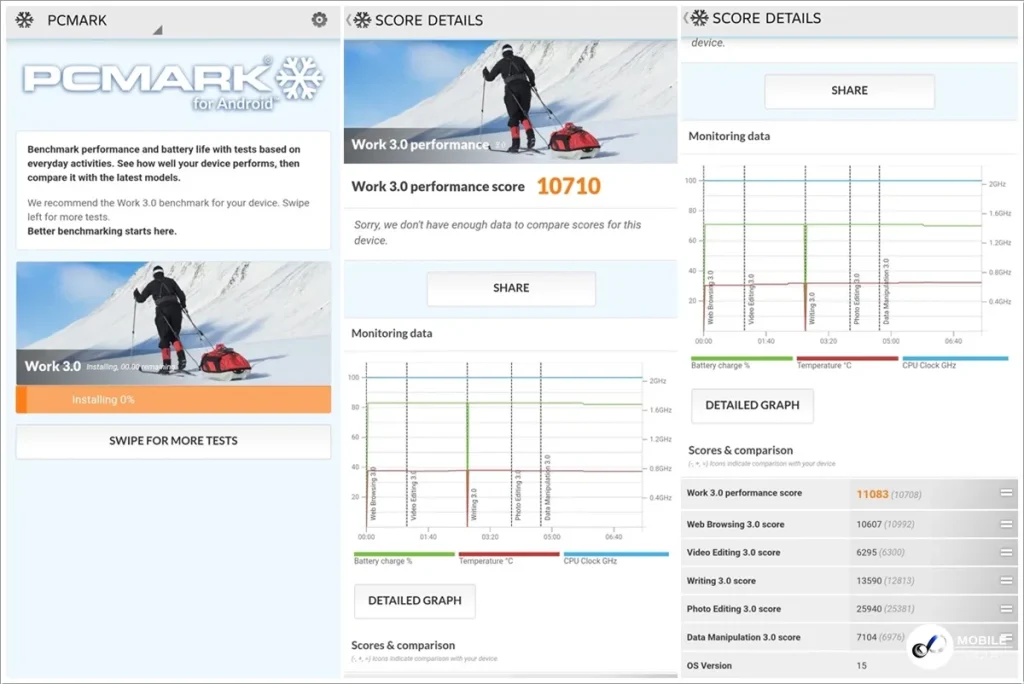Select the Writing 3.0 score label
The image size is (1024, 684).
tap(721, 581)
